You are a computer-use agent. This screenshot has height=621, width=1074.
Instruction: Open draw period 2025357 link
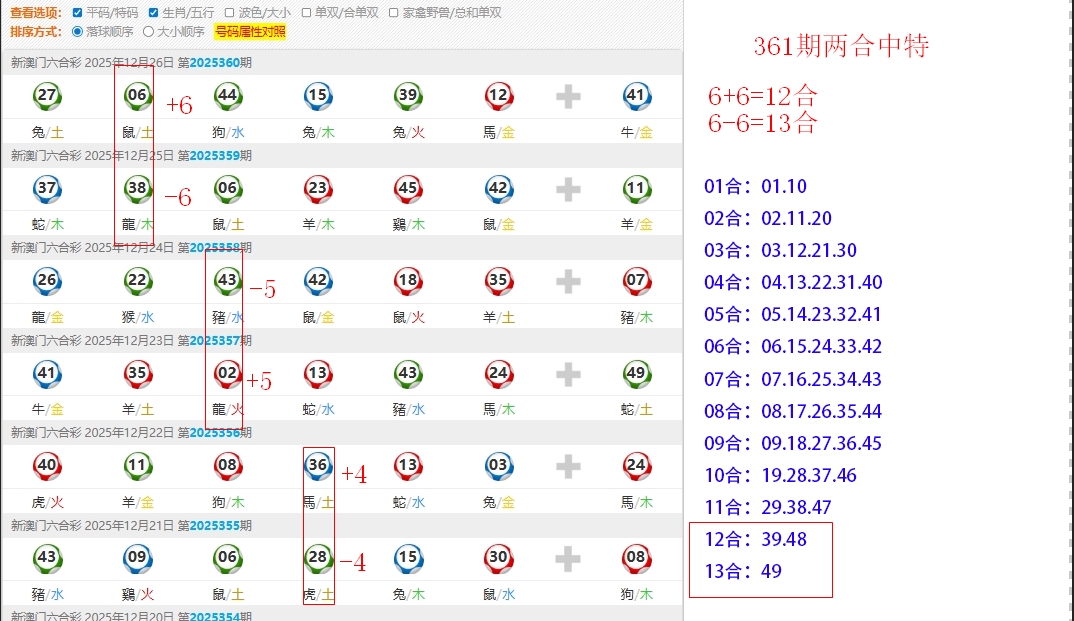215,340
